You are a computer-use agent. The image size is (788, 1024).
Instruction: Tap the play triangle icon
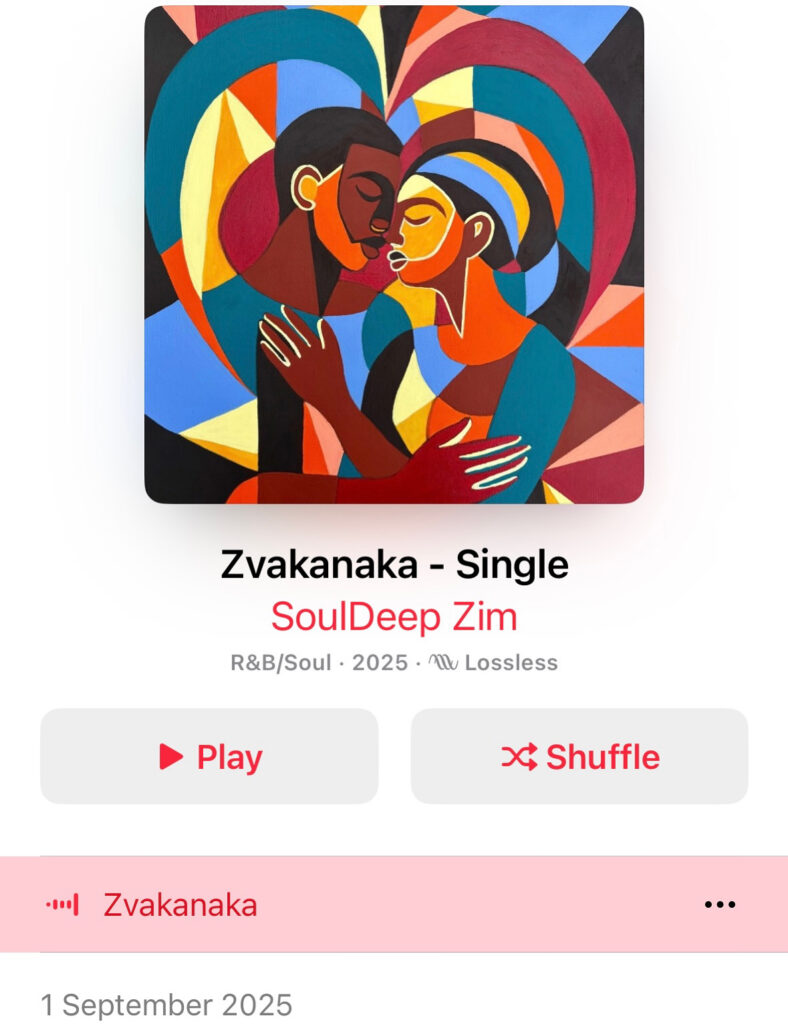point(171,756)
